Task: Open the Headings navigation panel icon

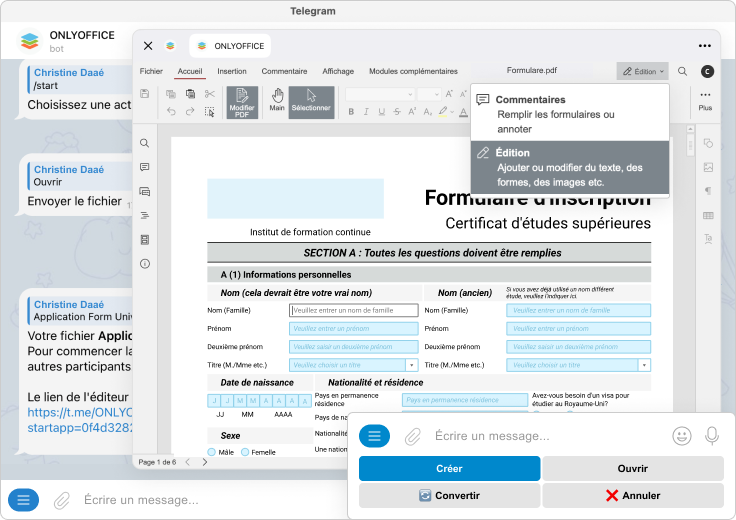Action: (145, 215)
